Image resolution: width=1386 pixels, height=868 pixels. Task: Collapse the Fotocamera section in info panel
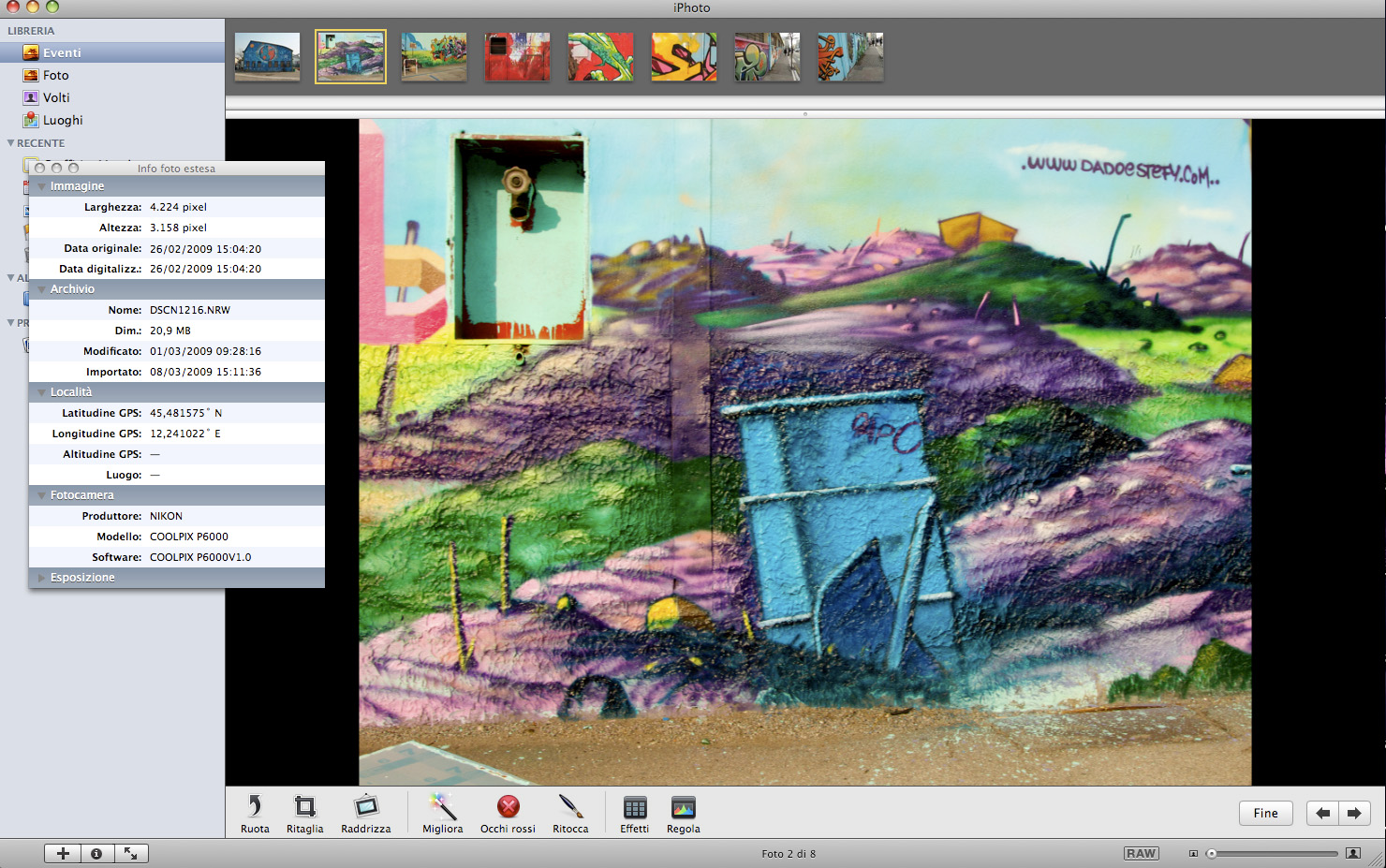tap(41, 495)
